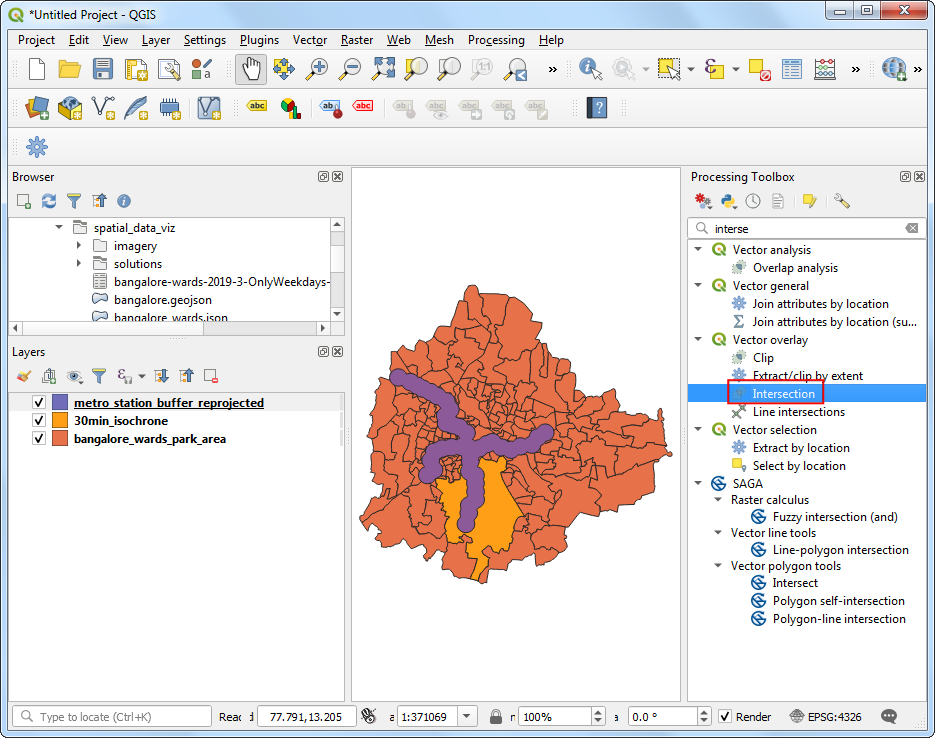Collapse the Vector overlay group
Image resolution: width=935 pixels, height=738 pixels.
[697, 339]
